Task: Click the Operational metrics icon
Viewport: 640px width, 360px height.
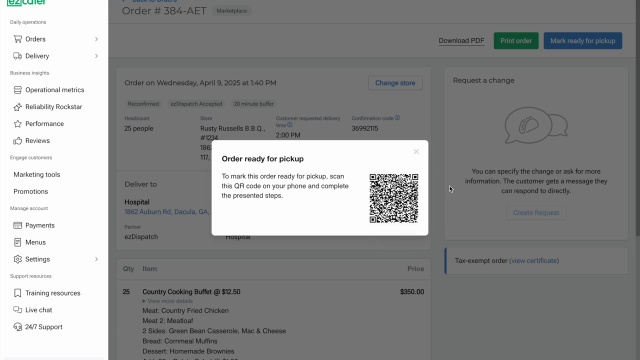Action: [18, 90]
